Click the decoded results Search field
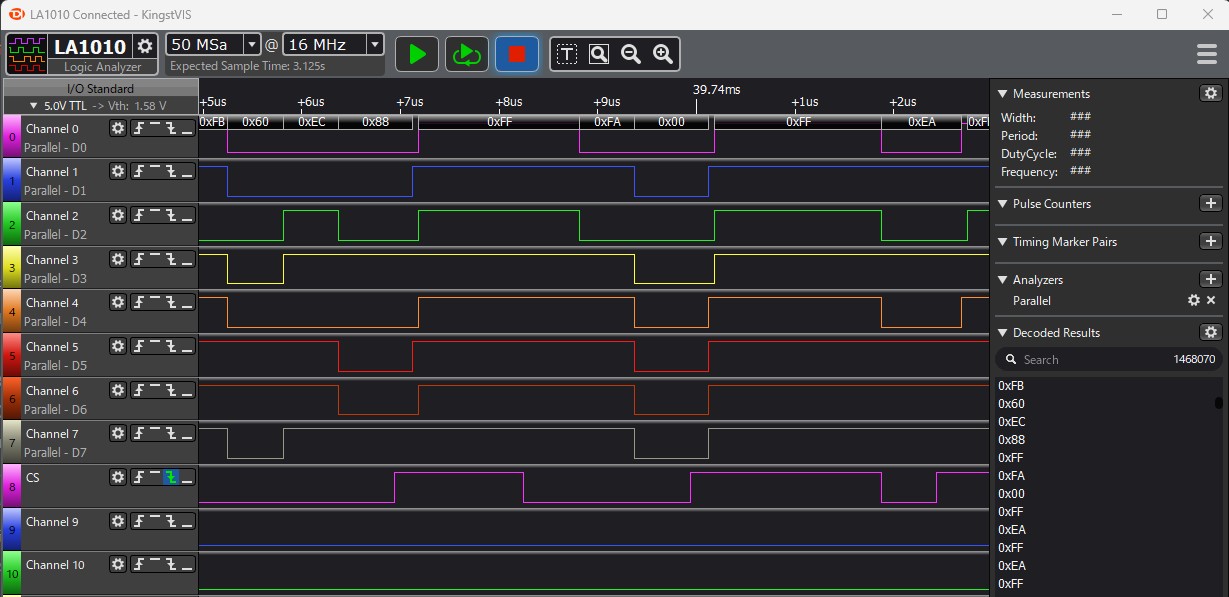1229x597 pixels. pyautogui.click(x=1090, y=360)
